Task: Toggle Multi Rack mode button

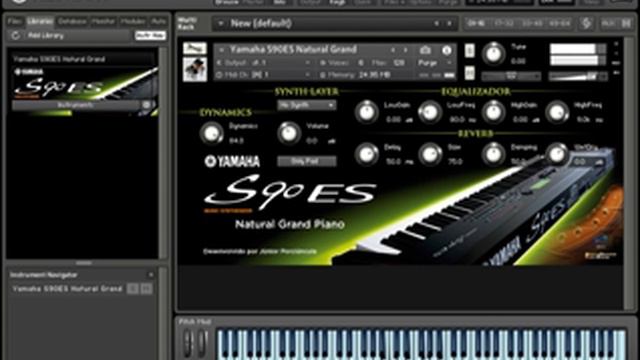Action: coord(187,23)
